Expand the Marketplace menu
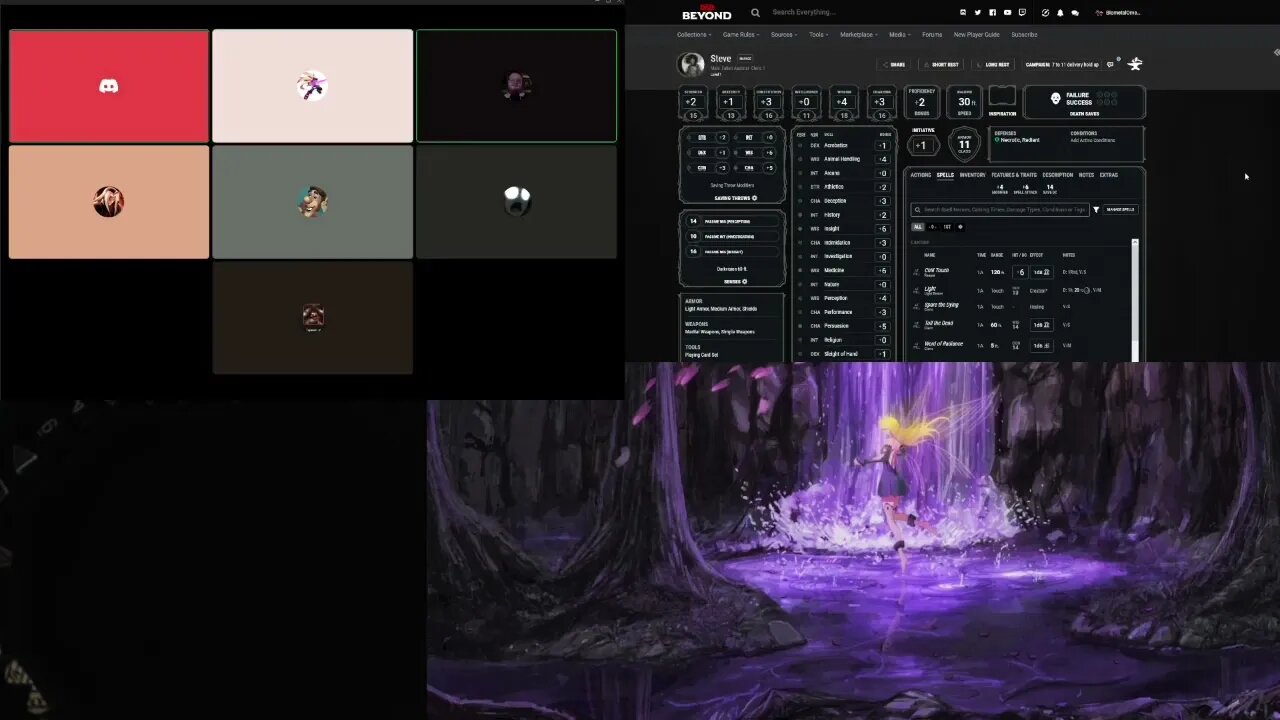This screenshot has width=1280, height=720. [859, 35]
